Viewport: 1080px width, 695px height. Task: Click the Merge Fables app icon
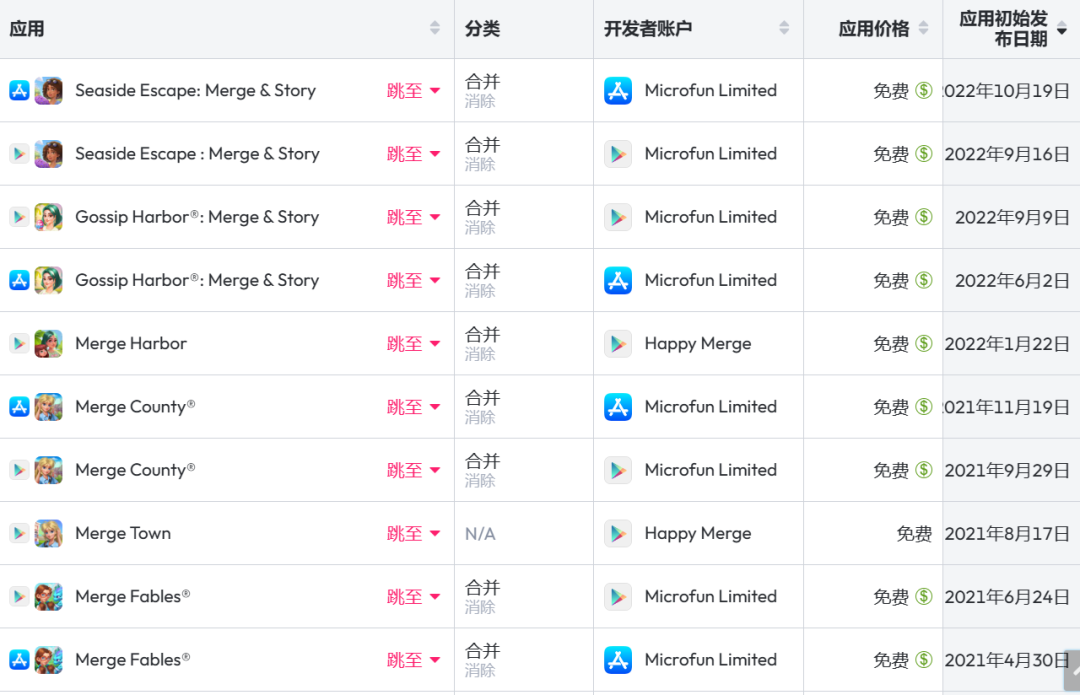tap(48, 596)
